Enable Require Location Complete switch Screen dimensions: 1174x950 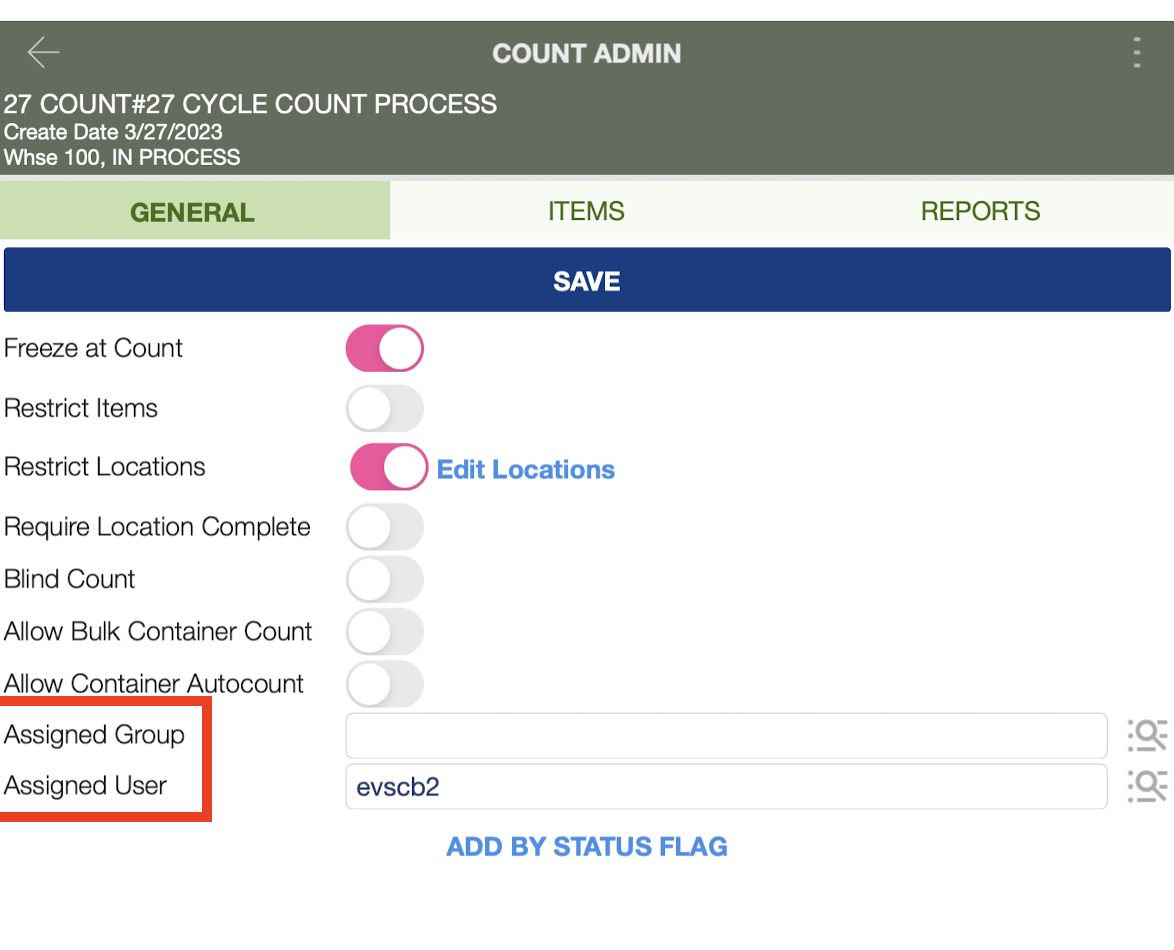(x=385, y=527)
